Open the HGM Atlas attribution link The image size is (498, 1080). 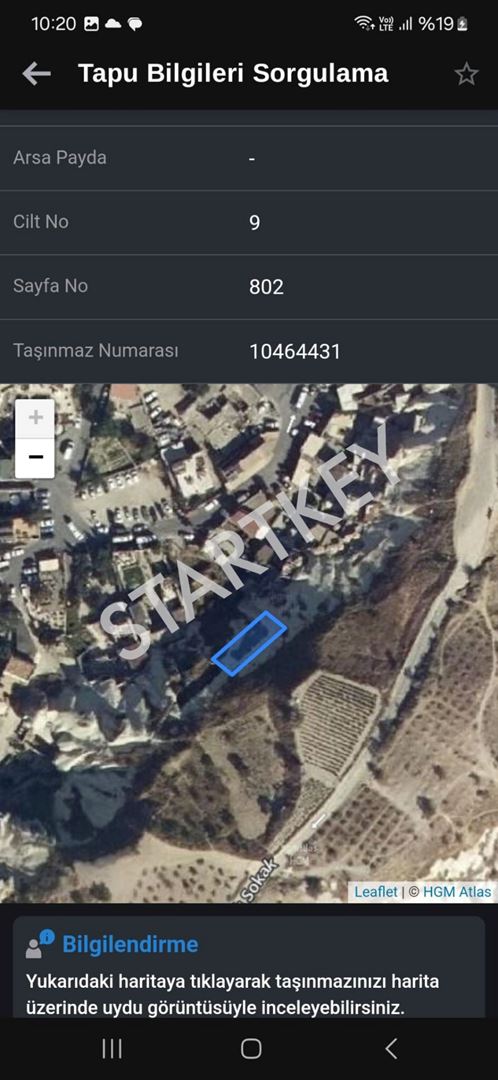tap(457, 891)
